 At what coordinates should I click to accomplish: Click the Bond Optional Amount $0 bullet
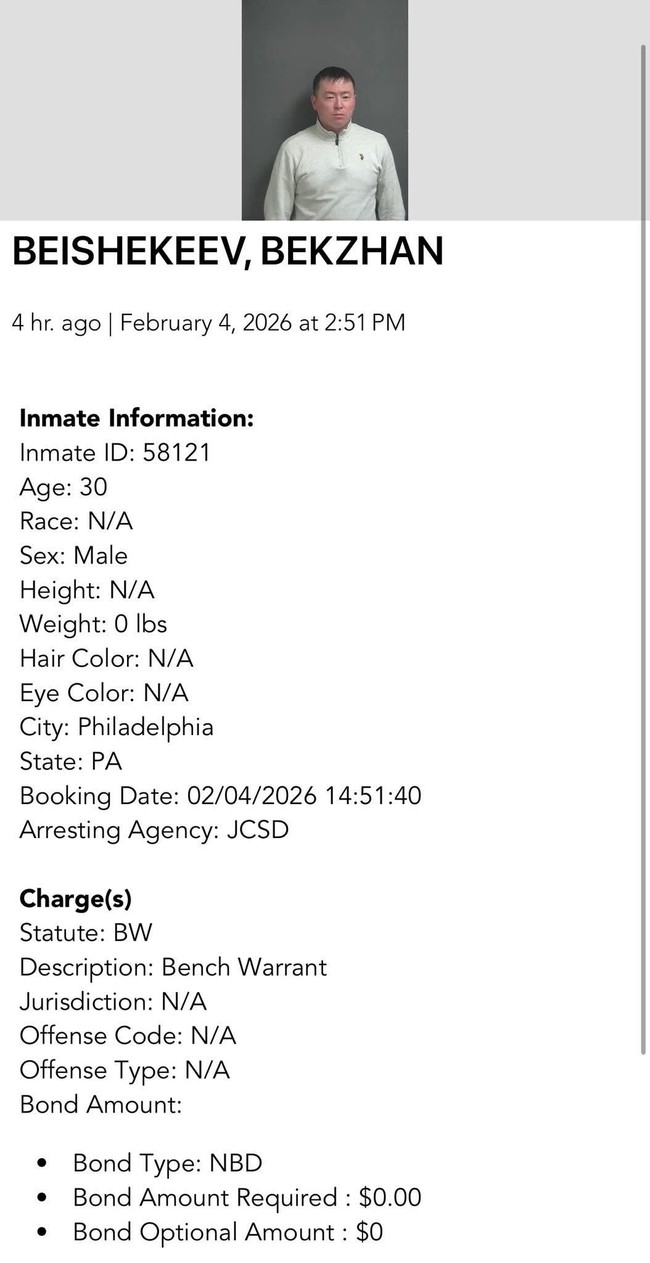[x=228, y=1232]
